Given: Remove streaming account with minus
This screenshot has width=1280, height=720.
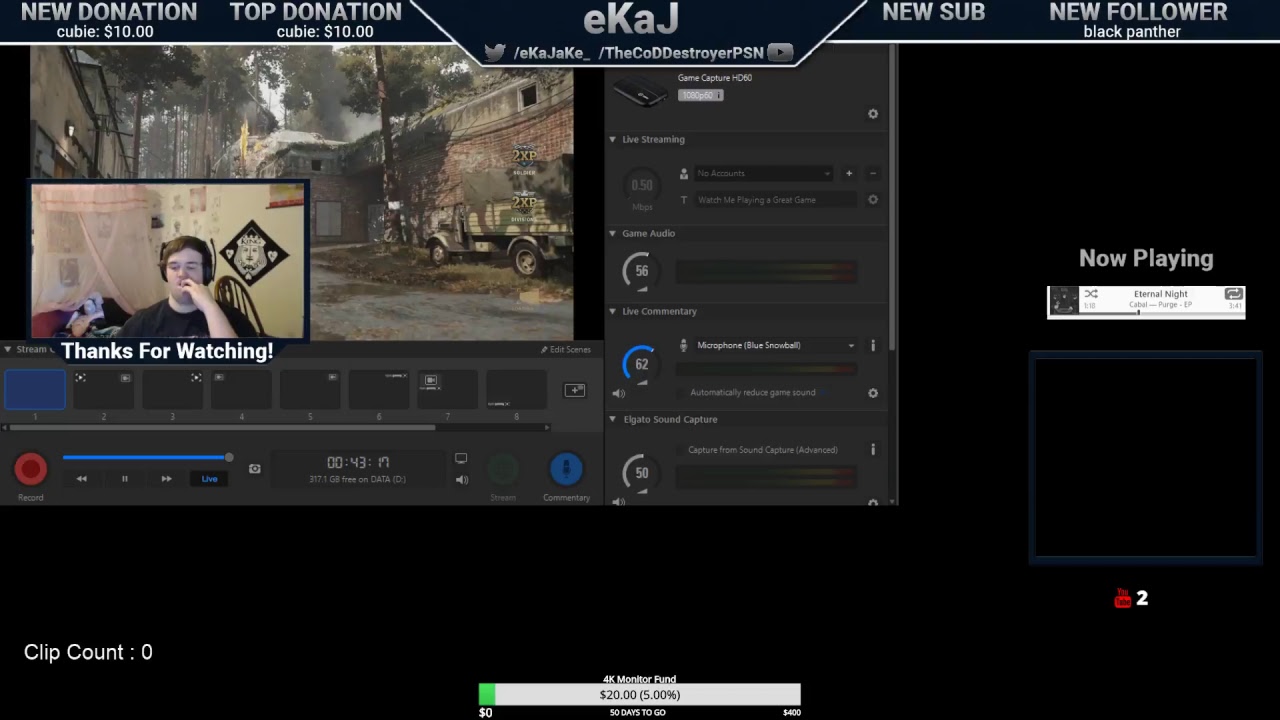Looking at the screenshot, I should [873, 174].
